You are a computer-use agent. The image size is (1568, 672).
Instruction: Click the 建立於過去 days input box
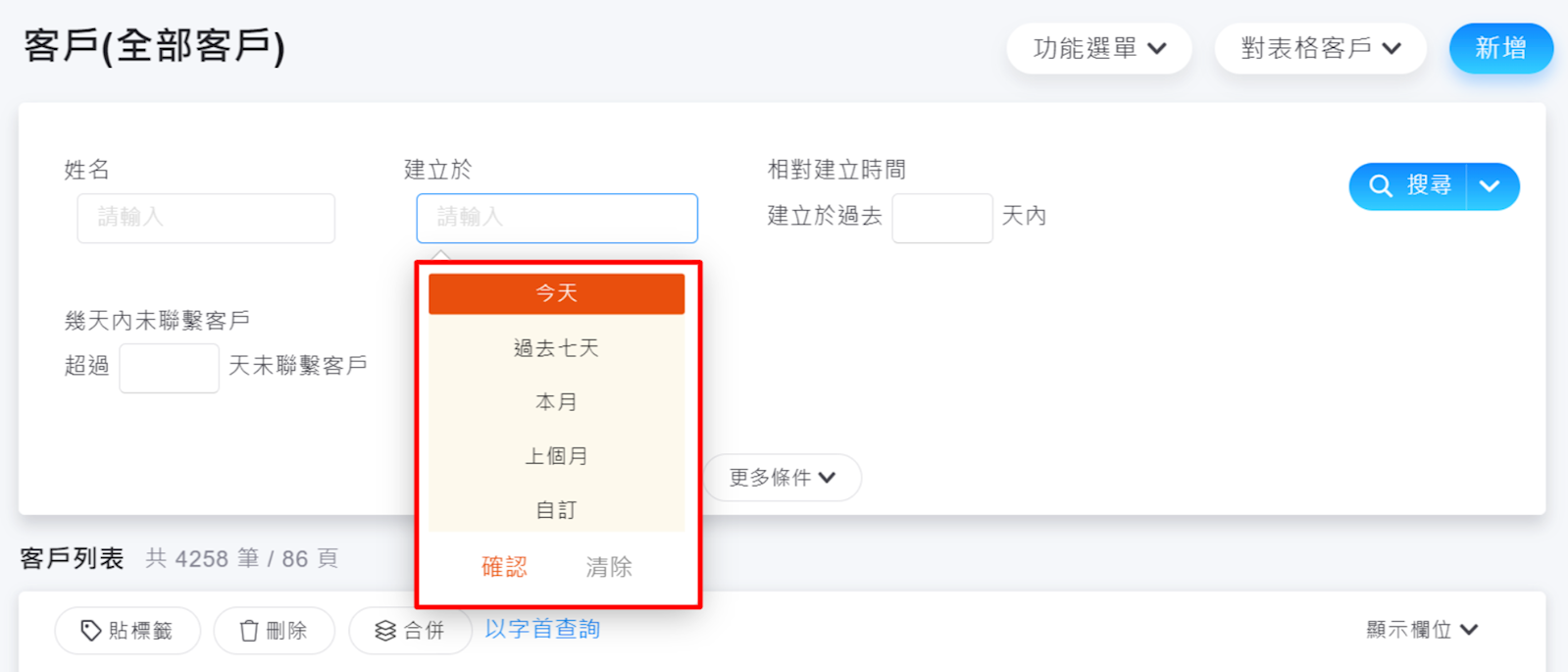pos(941,218)
